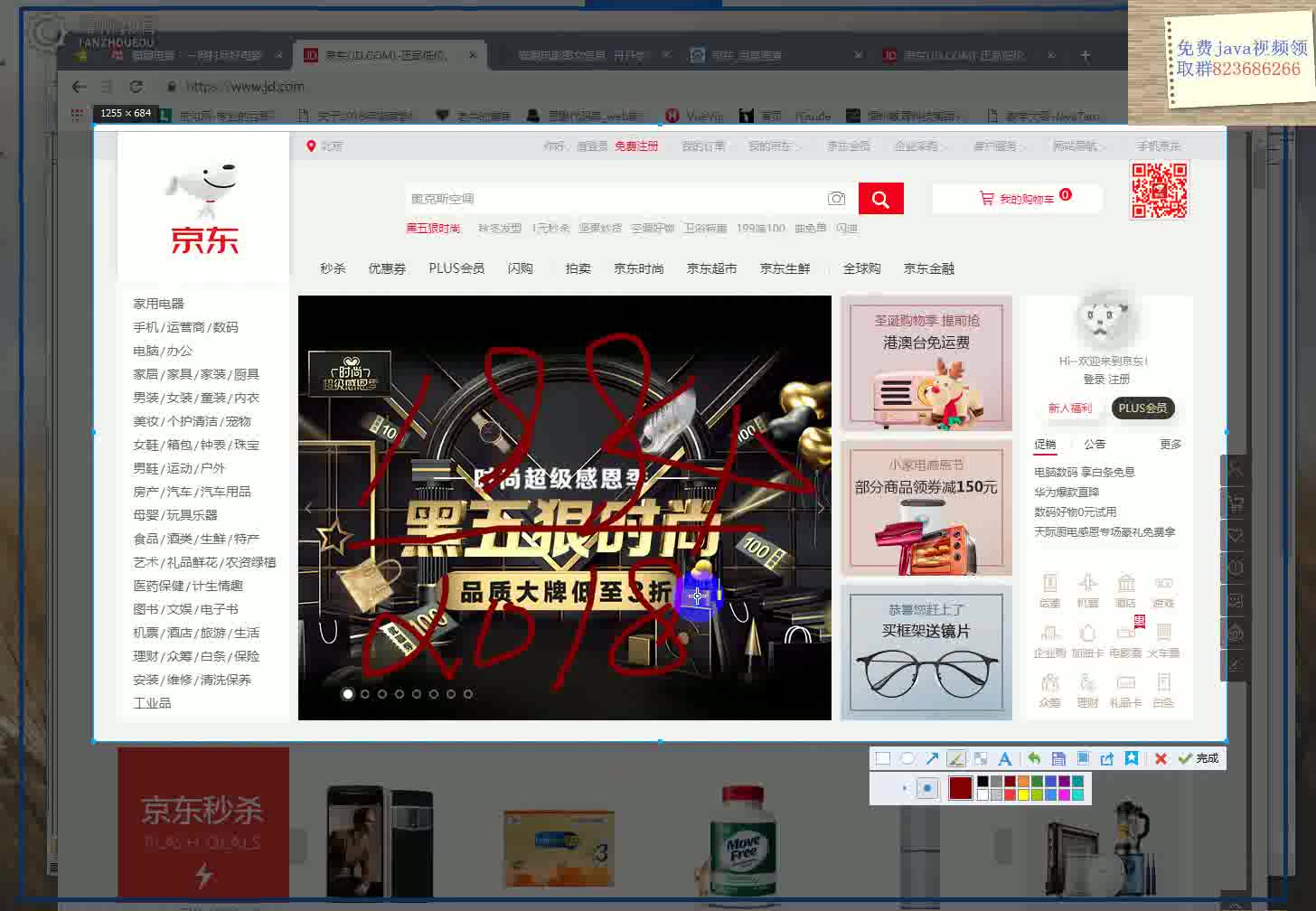Expand 企业采购 top bar menu
The image size is (1316, 911).
tap(919, 146)
